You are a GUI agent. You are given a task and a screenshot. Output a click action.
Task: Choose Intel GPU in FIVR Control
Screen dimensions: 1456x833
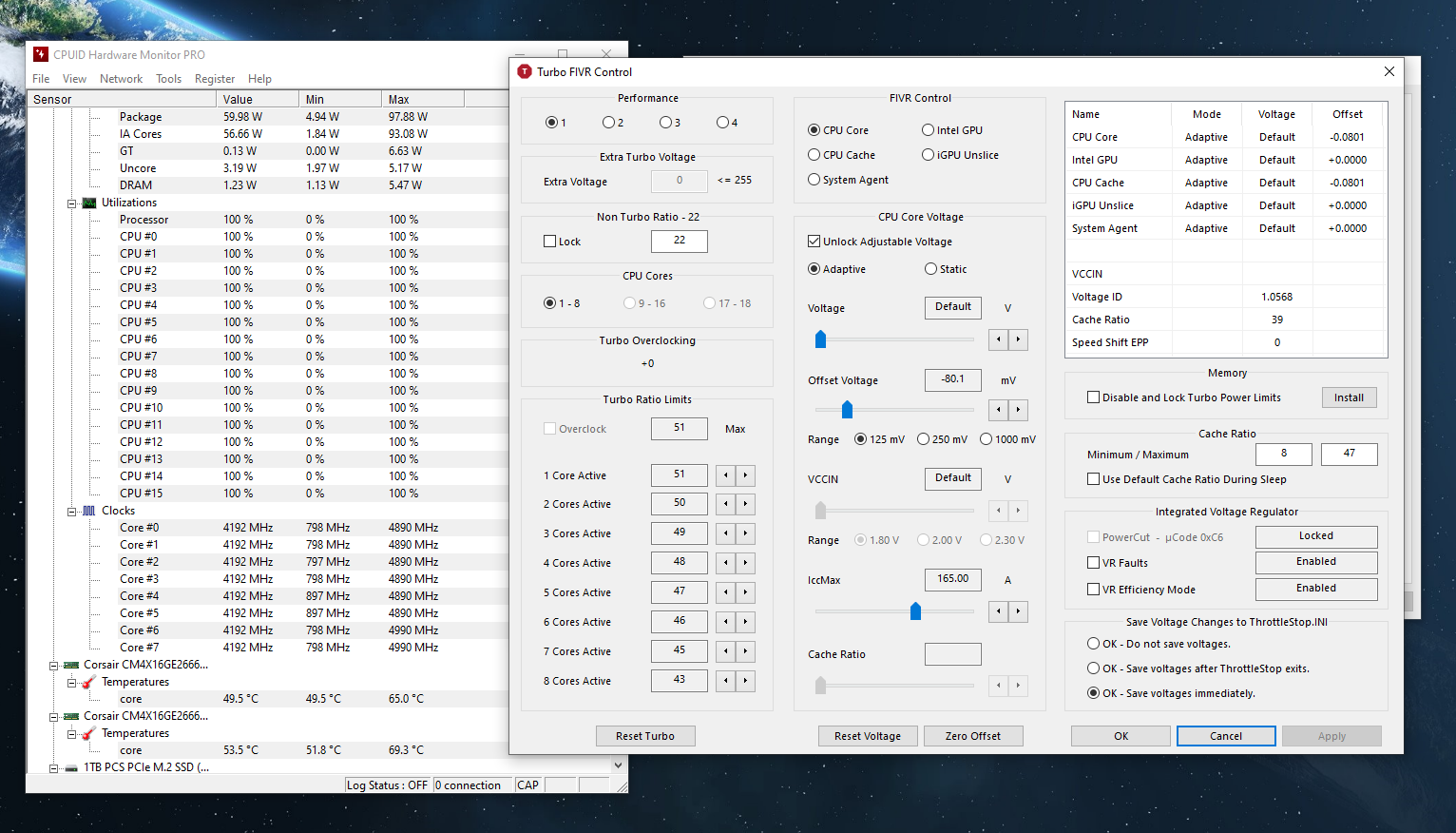point(928,130)
